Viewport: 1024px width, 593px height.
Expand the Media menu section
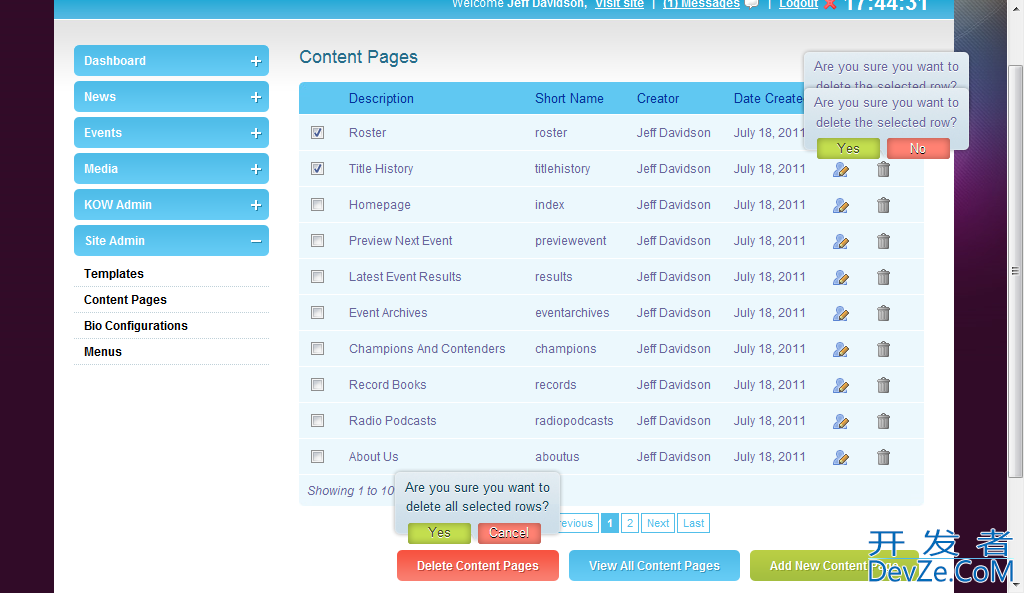pos(171,168)
